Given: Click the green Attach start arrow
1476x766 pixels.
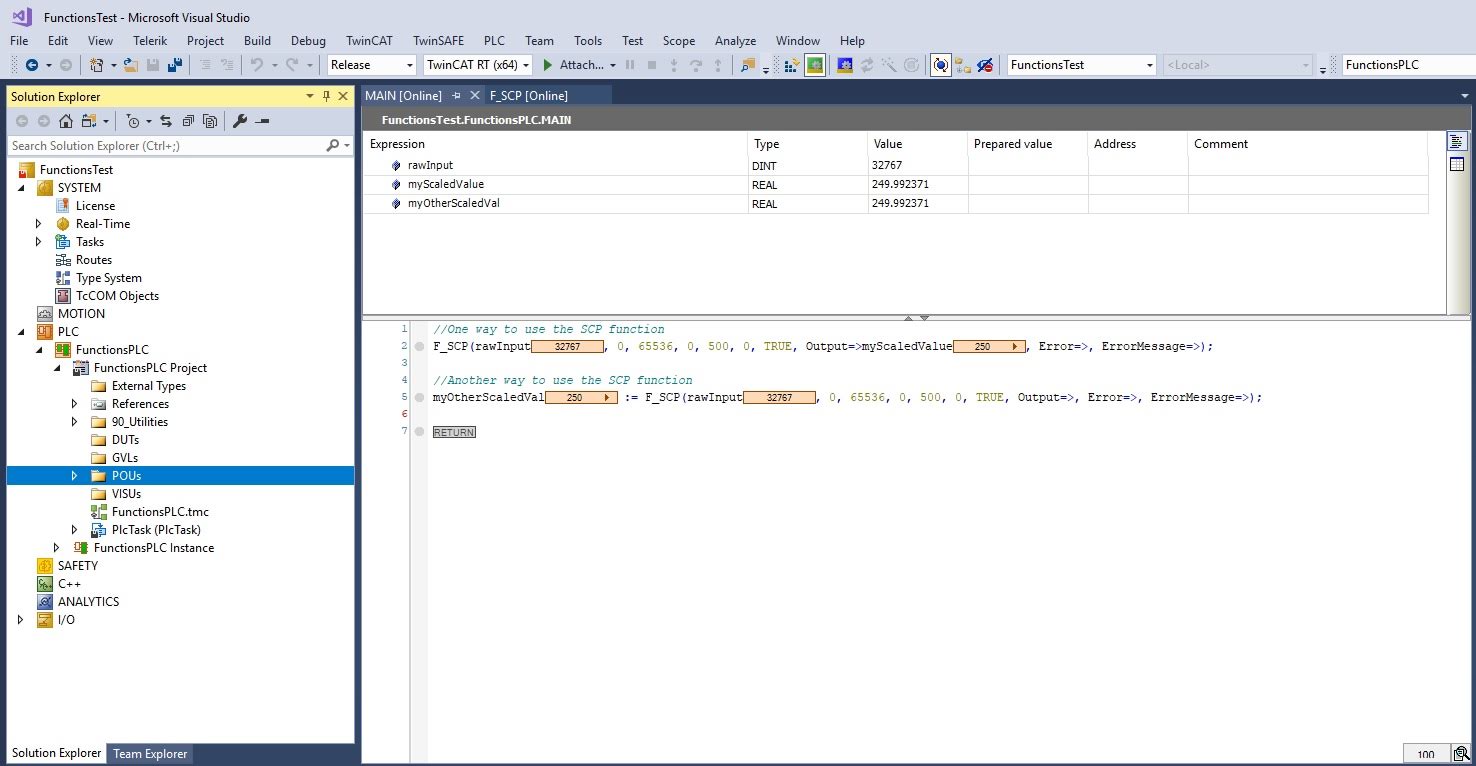Looking at the screenshot, I should click(x=547, y=65).
